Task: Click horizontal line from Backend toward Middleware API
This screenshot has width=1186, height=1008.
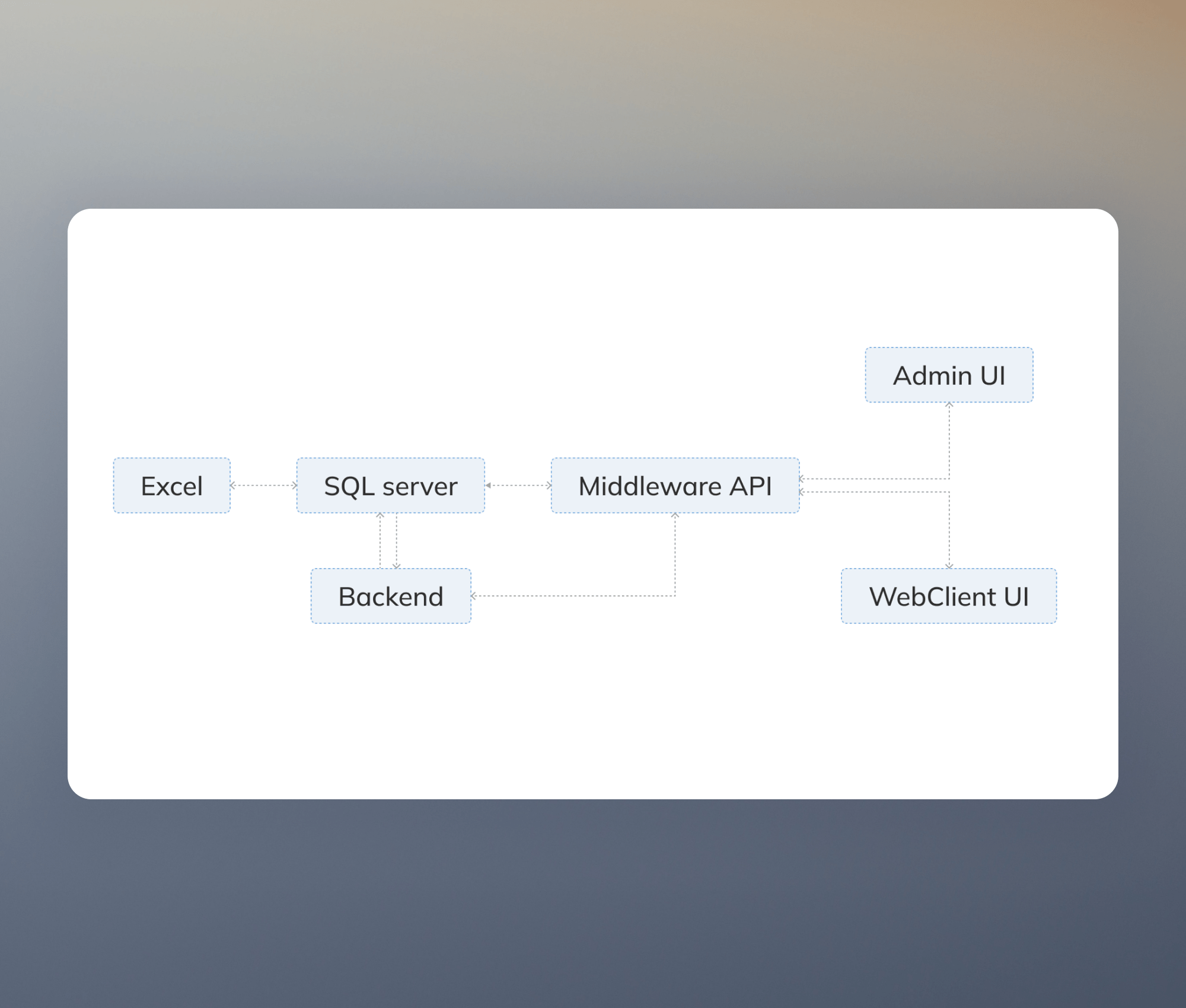Action: 574,596
